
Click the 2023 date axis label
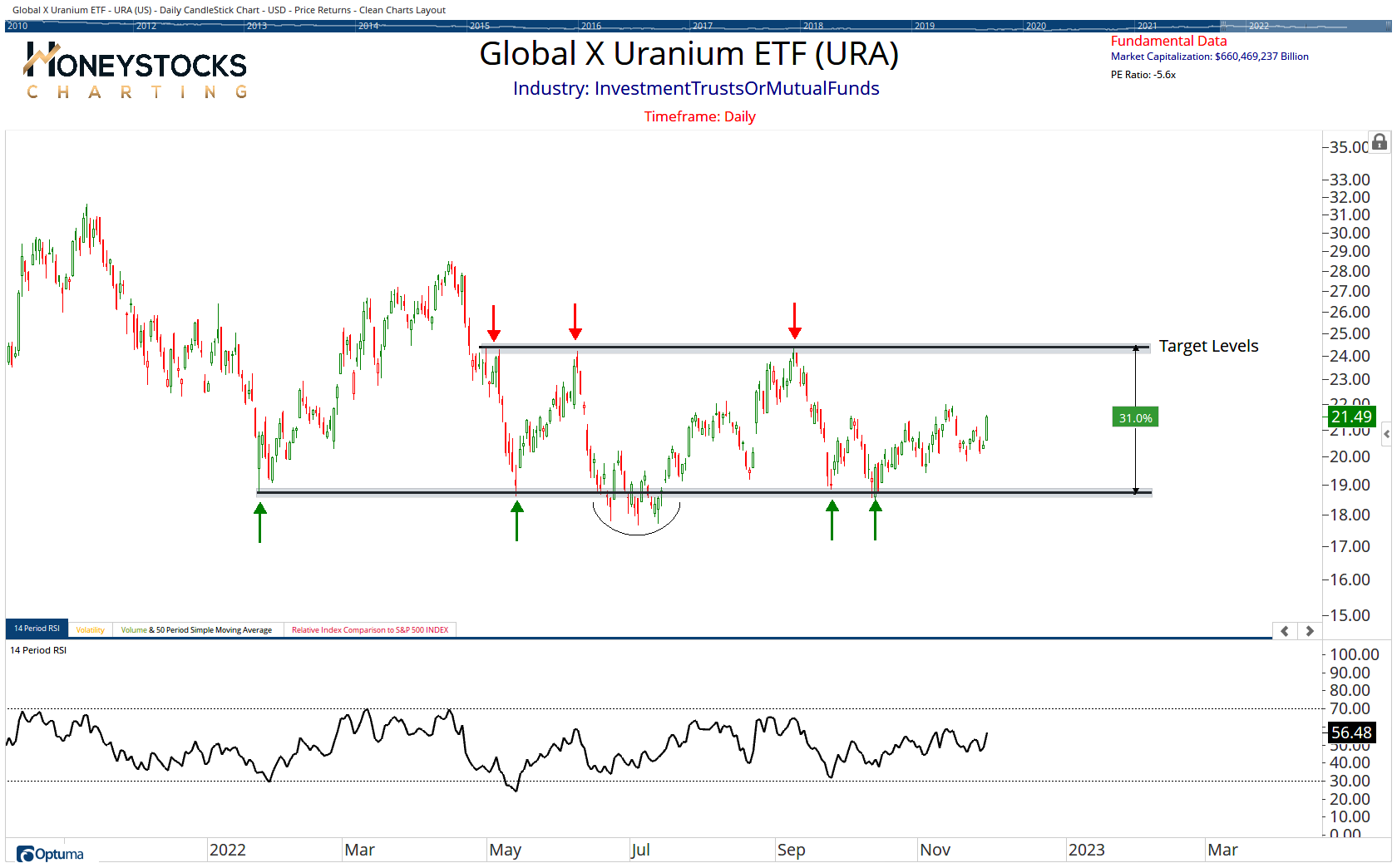[x=1086, y=850]
